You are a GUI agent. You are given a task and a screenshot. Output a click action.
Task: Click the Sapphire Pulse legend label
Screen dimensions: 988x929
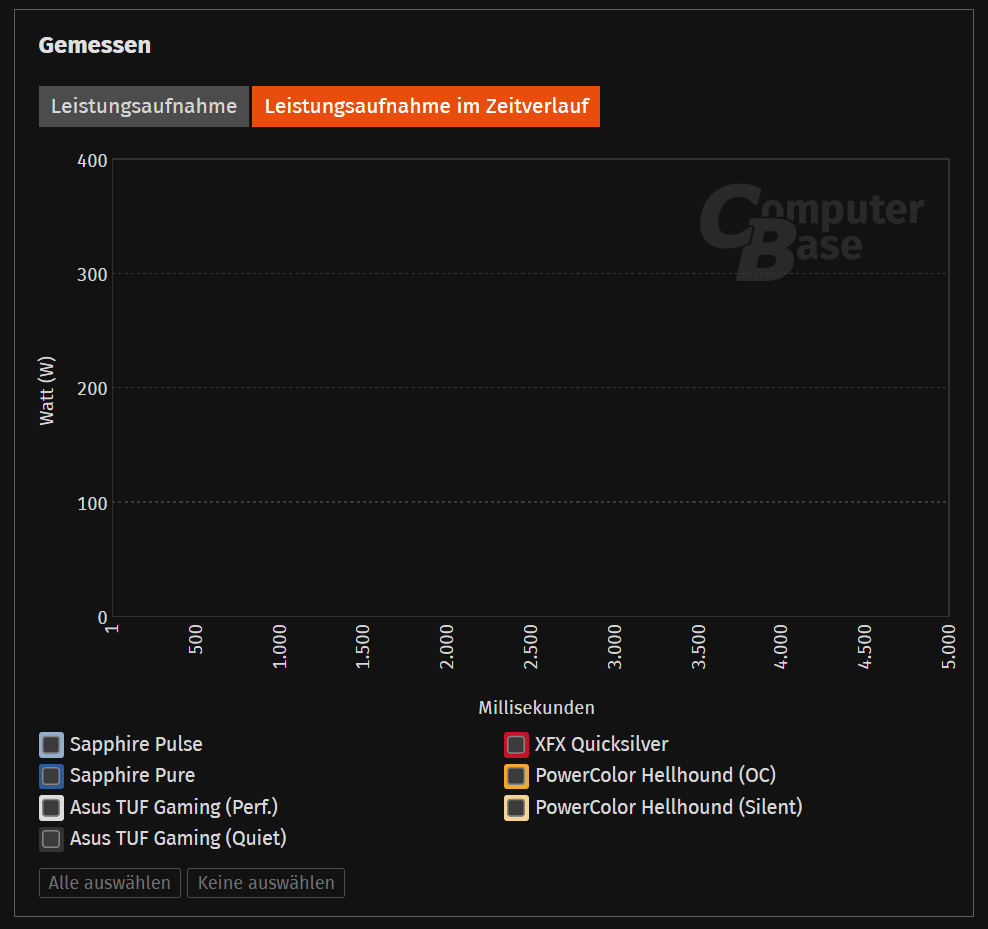pyautogui.click(x=136, y=744)
